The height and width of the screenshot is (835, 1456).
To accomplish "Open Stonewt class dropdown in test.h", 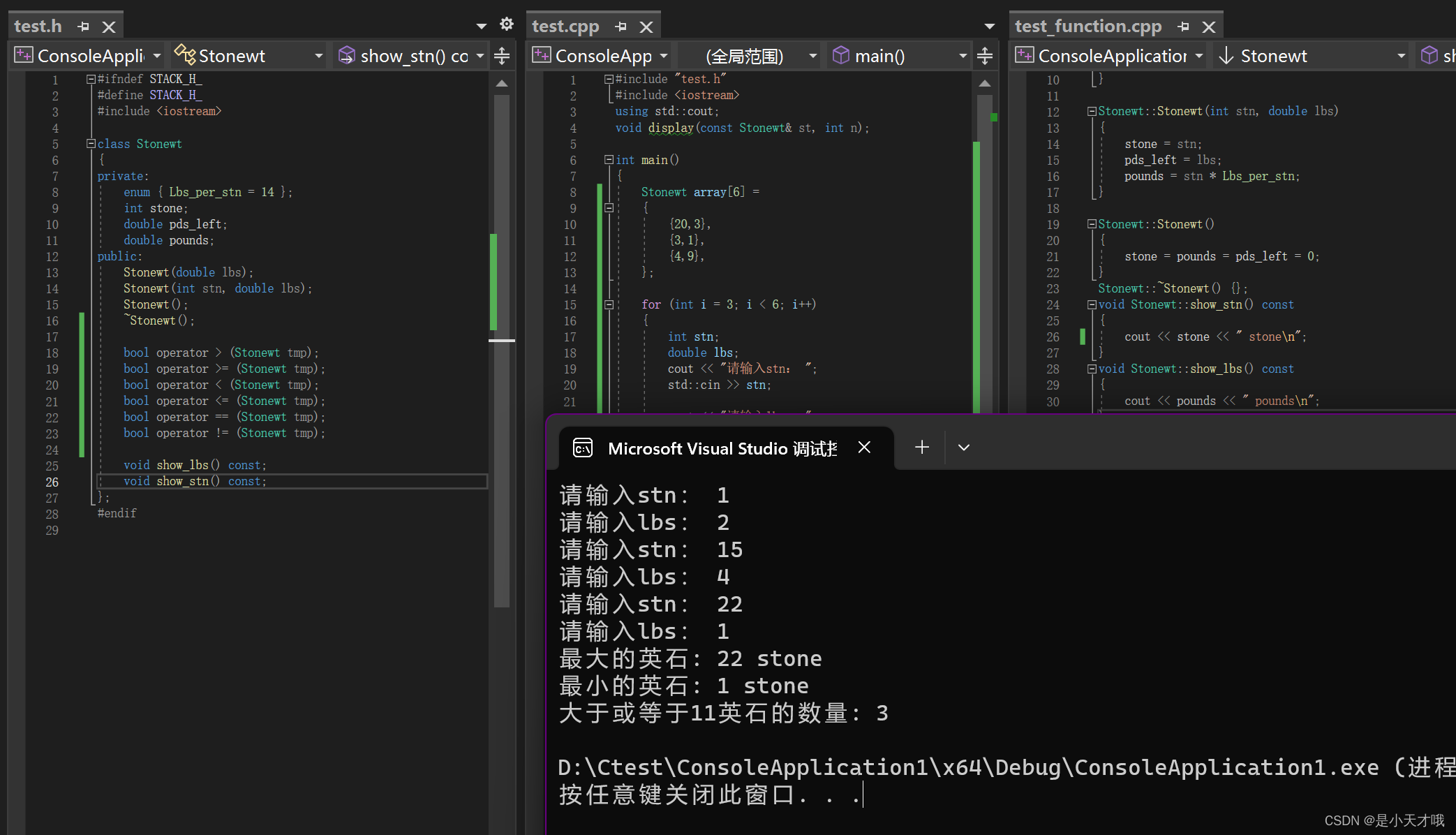I will pyautogui.click(x=318, y=56).
